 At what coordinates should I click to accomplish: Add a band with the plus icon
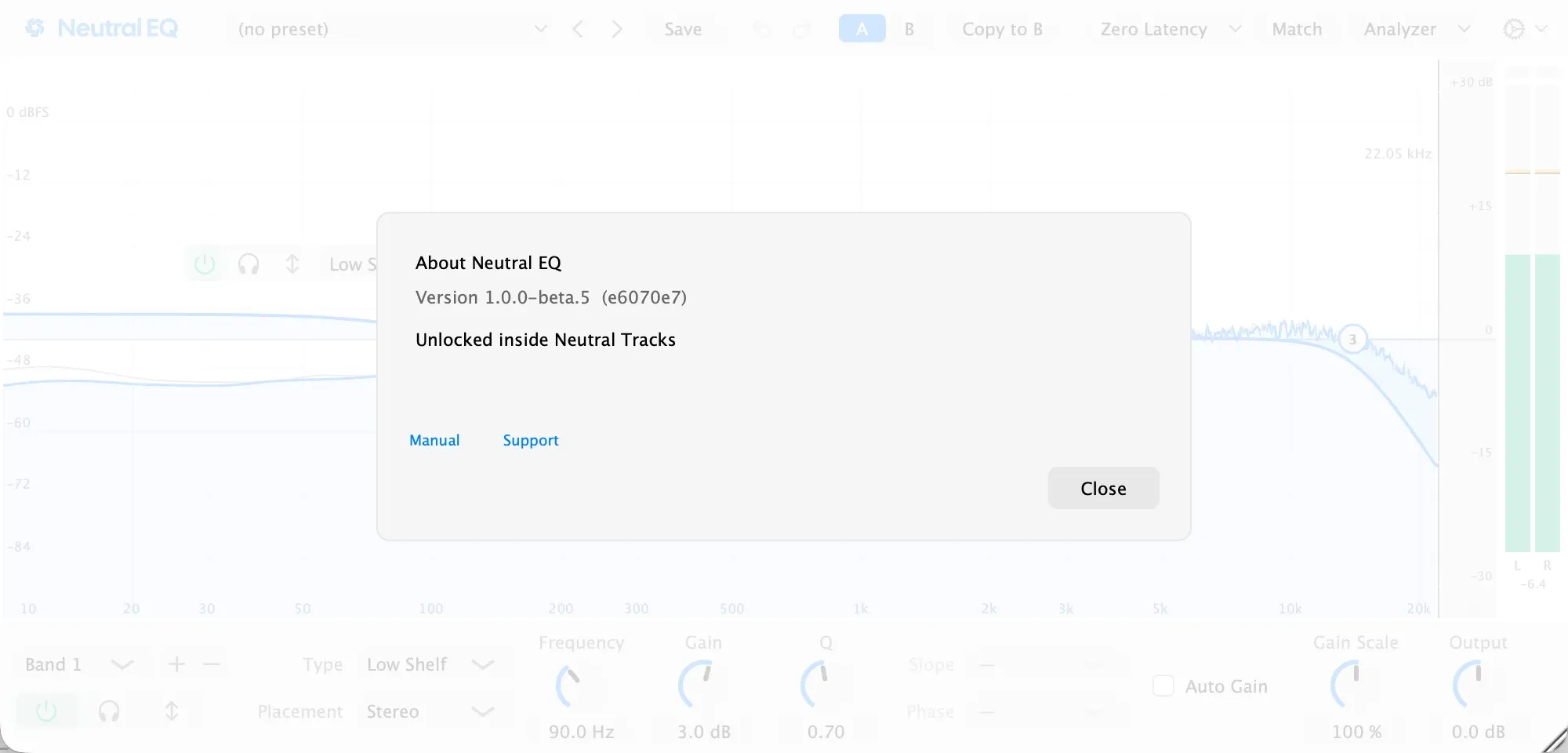pos(176,664)
